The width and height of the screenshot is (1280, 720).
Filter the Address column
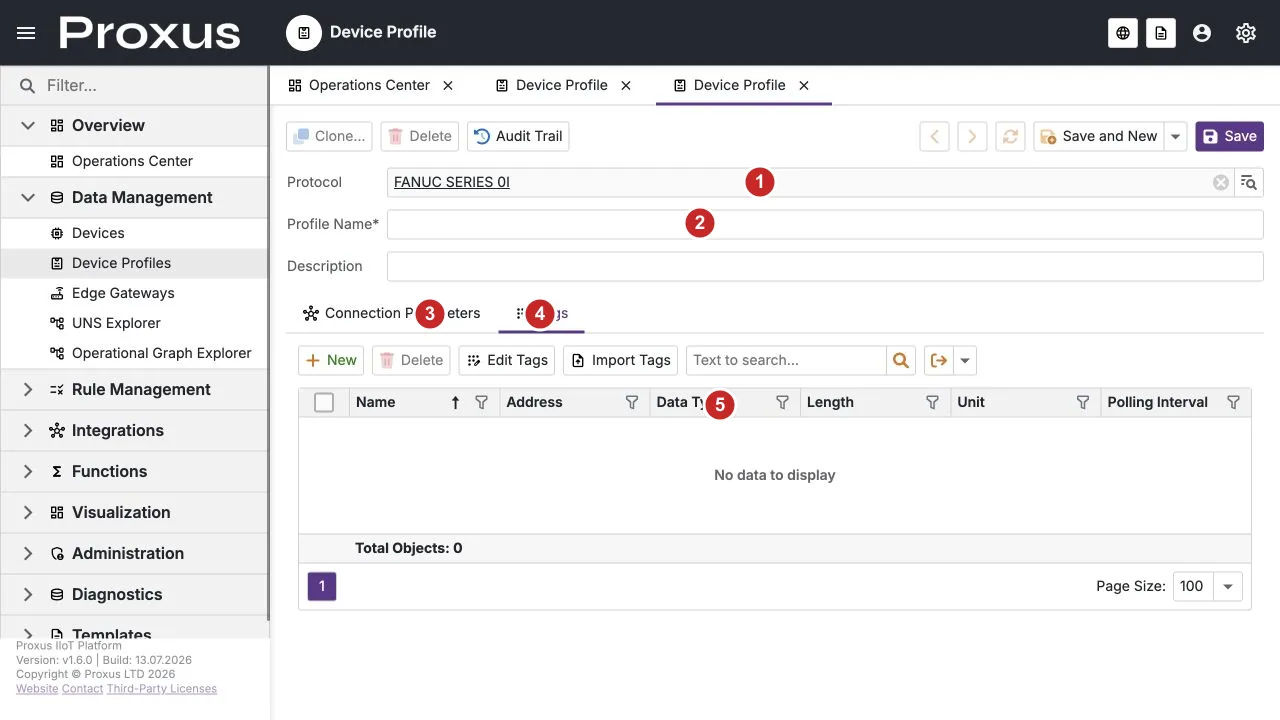632,402
